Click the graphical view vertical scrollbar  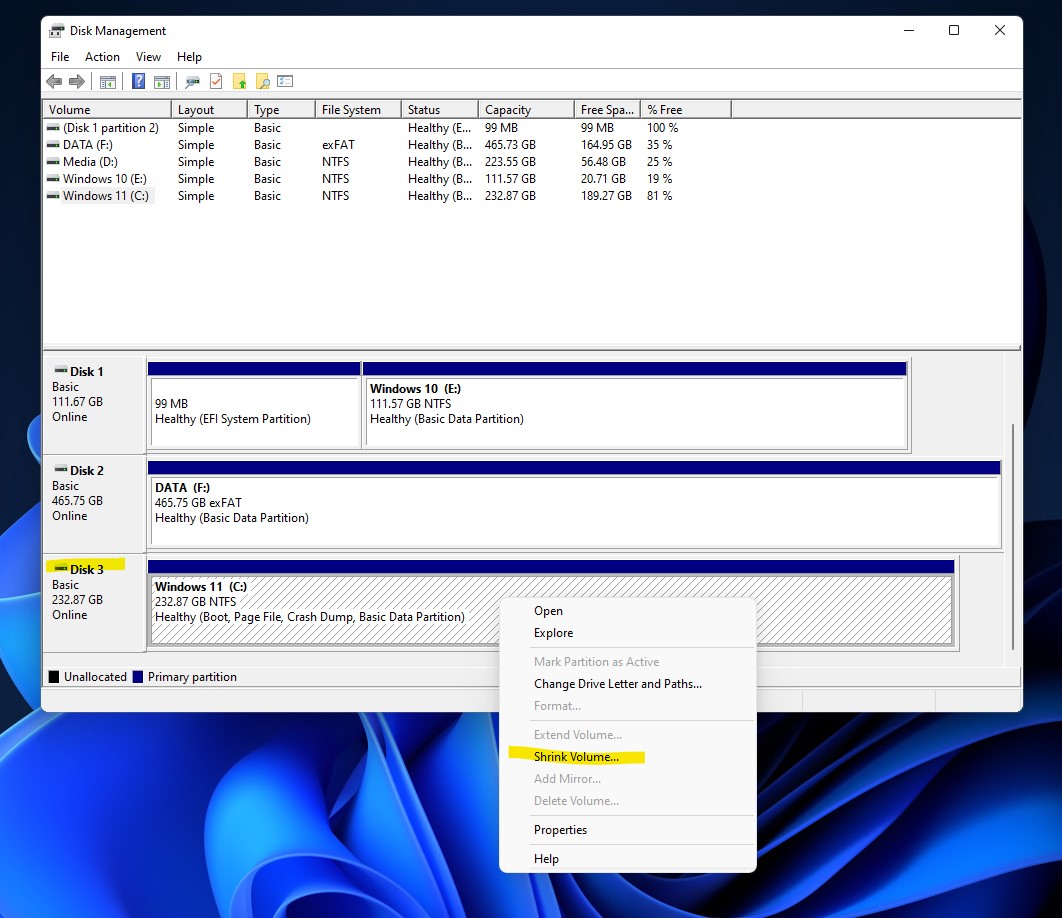coord(1013,537)
